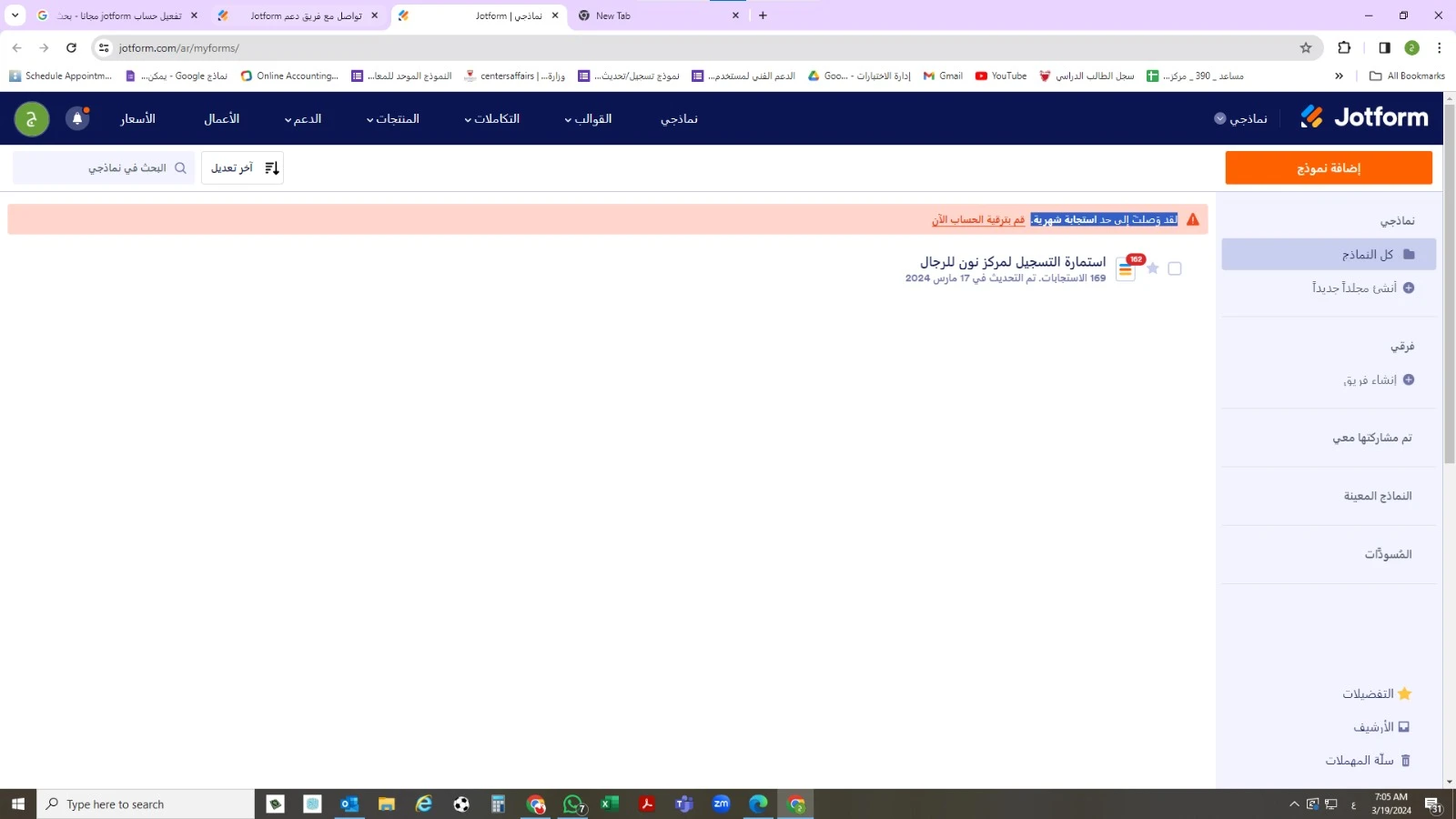Click the Jotform logo
This screenshot has width=1456, height=819.
pyautogui.click(x=1362, y=116)
